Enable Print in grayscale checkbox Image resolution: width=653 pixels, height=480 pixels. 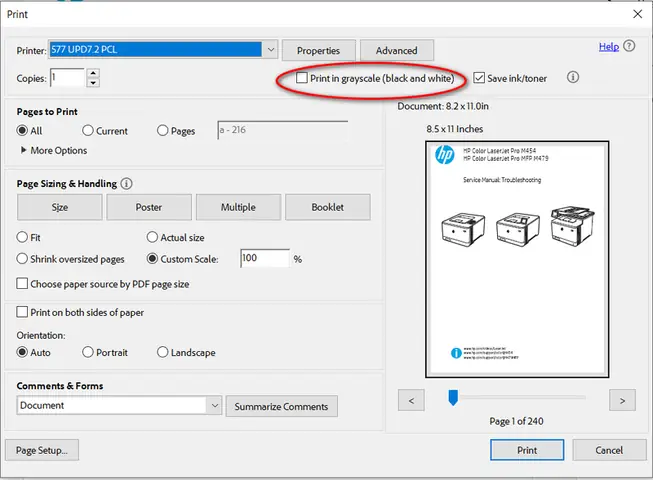pos(302,78)
